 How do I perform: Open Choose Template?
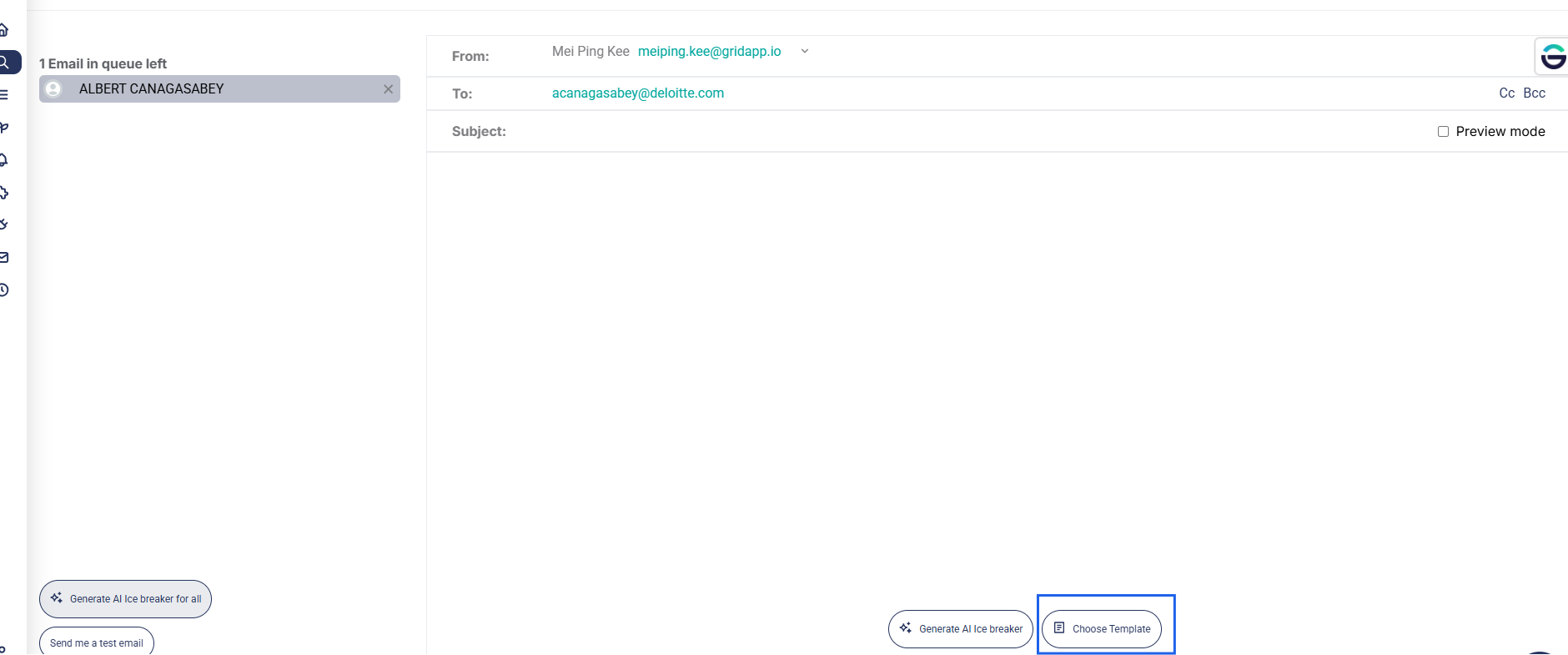[1102, 629]
